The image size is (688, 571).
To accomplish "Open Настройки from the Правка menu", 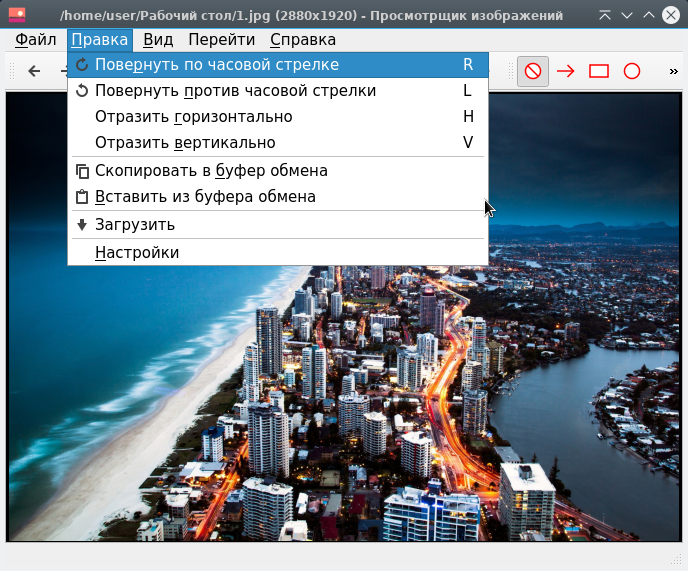I will click(x=137, y=253).
